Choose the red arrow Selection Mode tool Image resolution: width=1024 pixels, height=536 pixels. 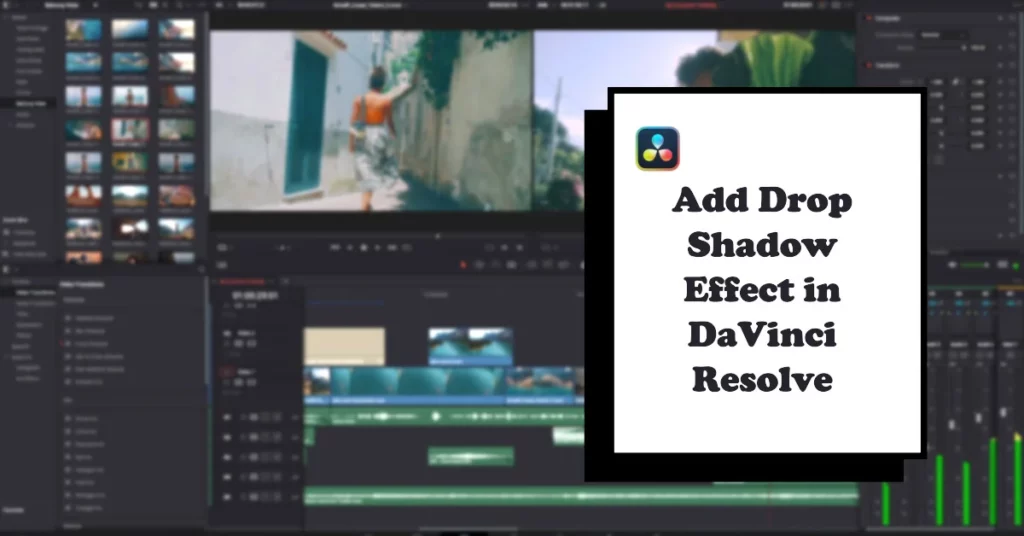pos(463,265)
